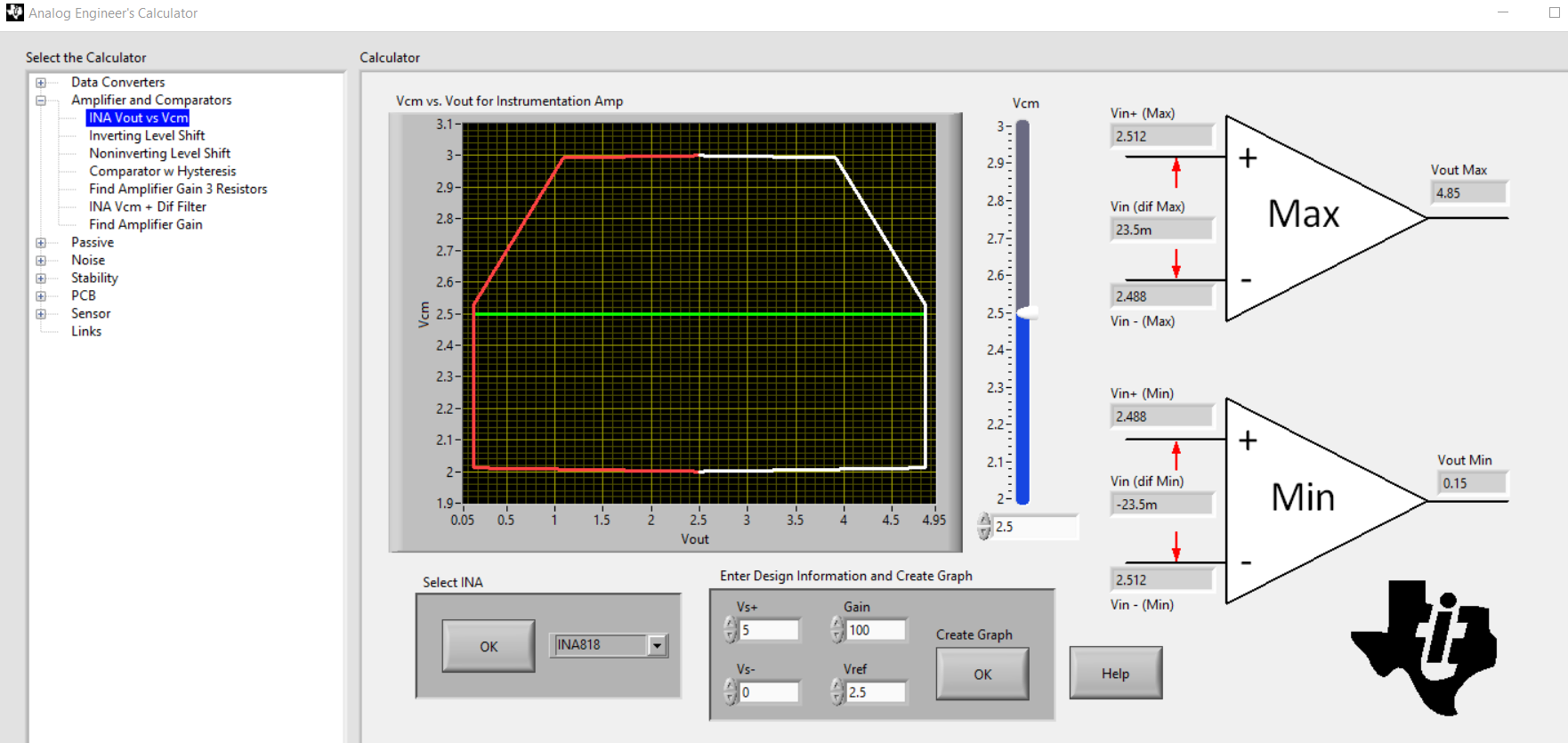Click the Vcm value stepper arrows
This screenshot has width=1568, height=743.
click(984, 526)
